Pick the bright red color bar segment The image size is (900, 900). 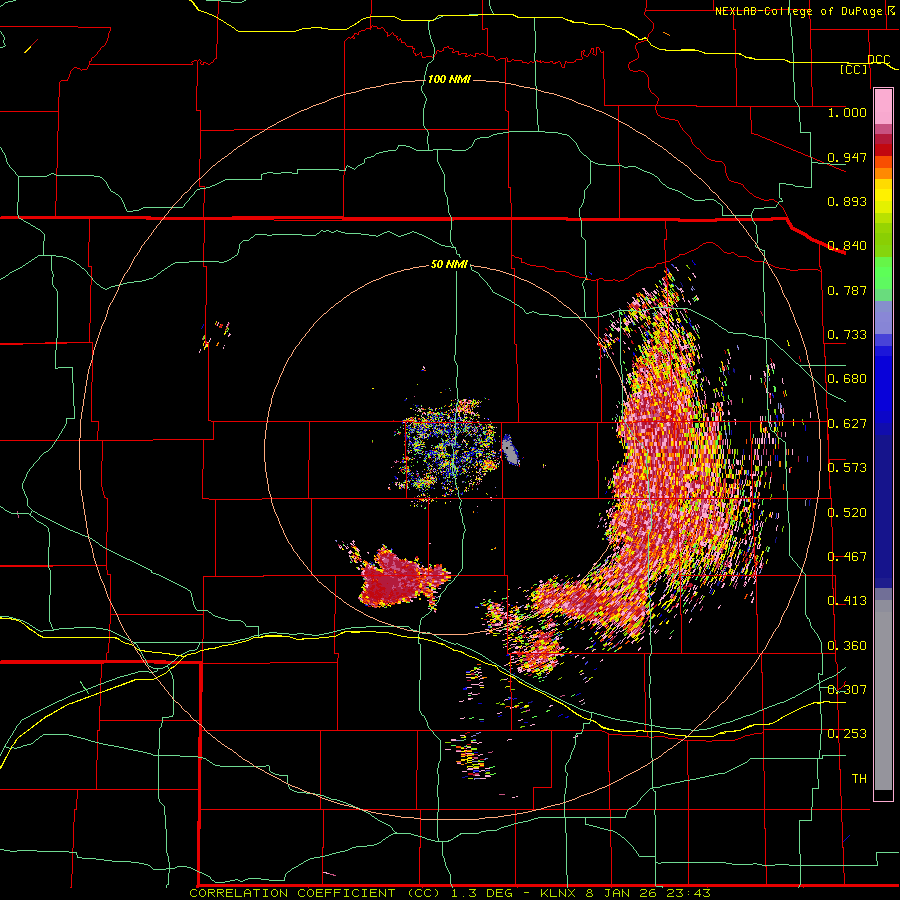(883, 150)
